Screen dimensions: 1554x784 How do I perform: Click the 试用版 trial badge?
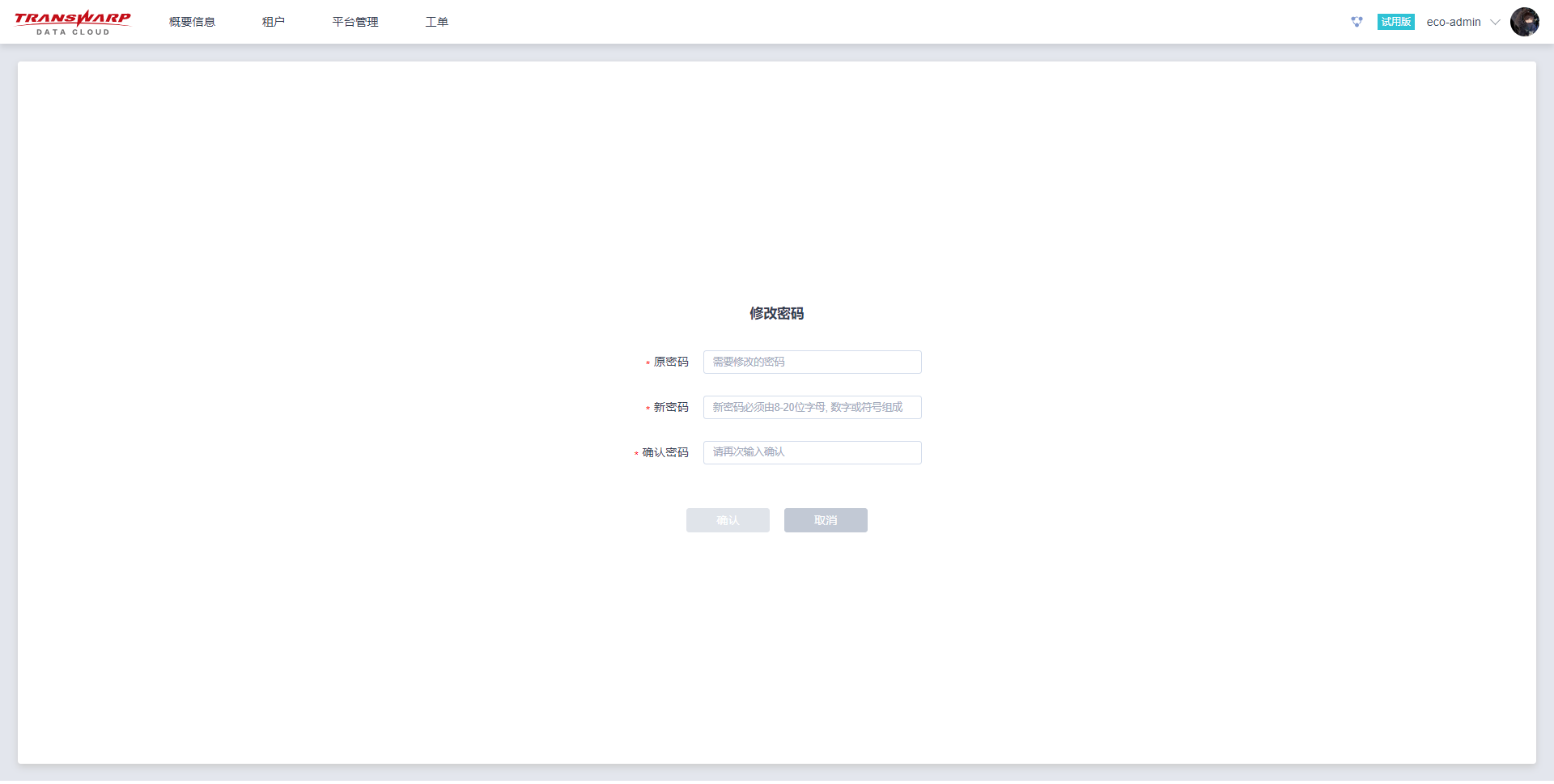(1396, 22)
